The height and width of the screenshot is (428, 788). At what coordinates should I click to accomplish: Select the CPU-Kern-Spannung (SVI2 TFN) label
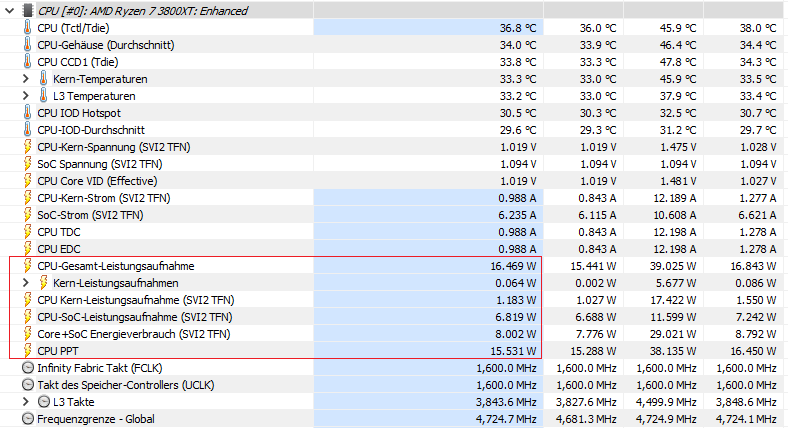(x=114, y=147)
